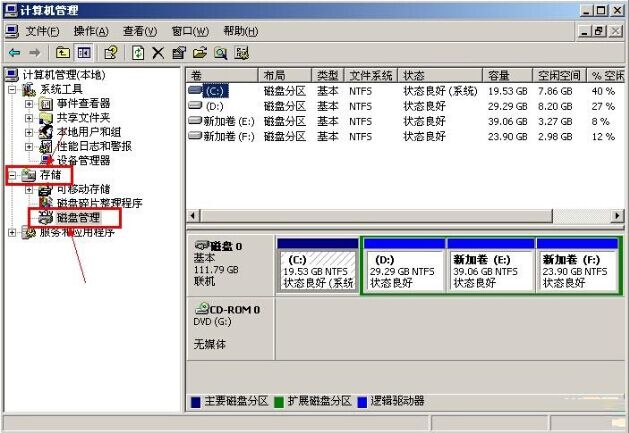Click the Help question mark toolbar icon
629x433 pixels.
(110, 53)
